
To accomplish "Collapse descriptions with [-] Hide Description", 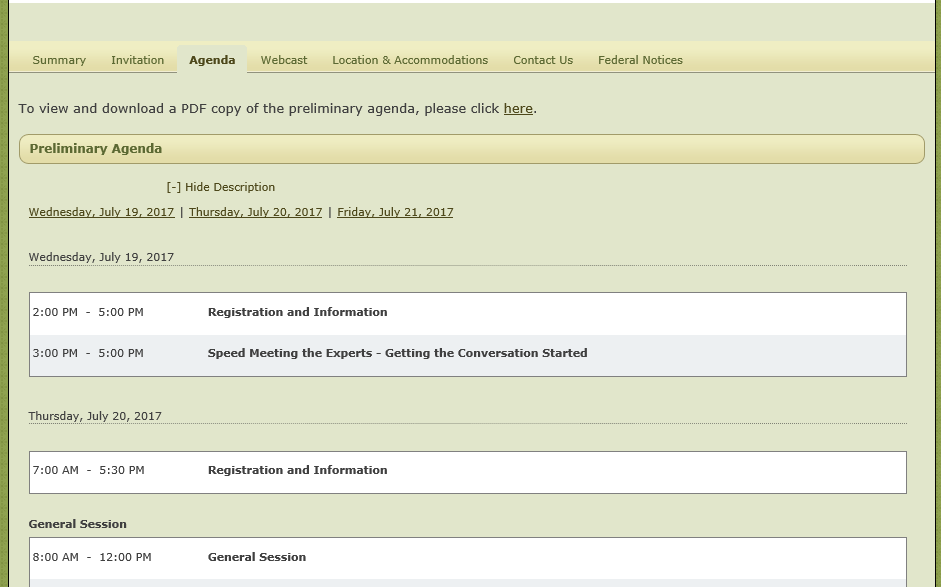I will pos(220,187).
